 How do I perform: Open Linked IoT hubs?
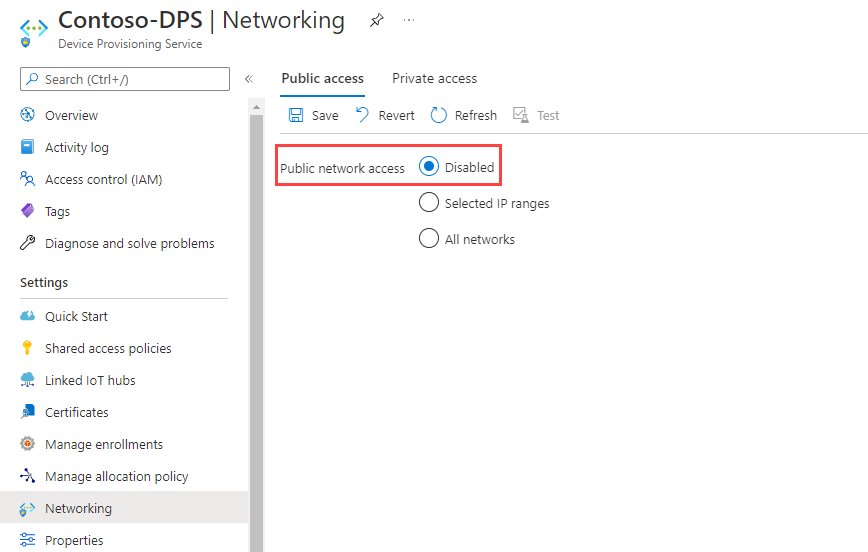[90, 380]
